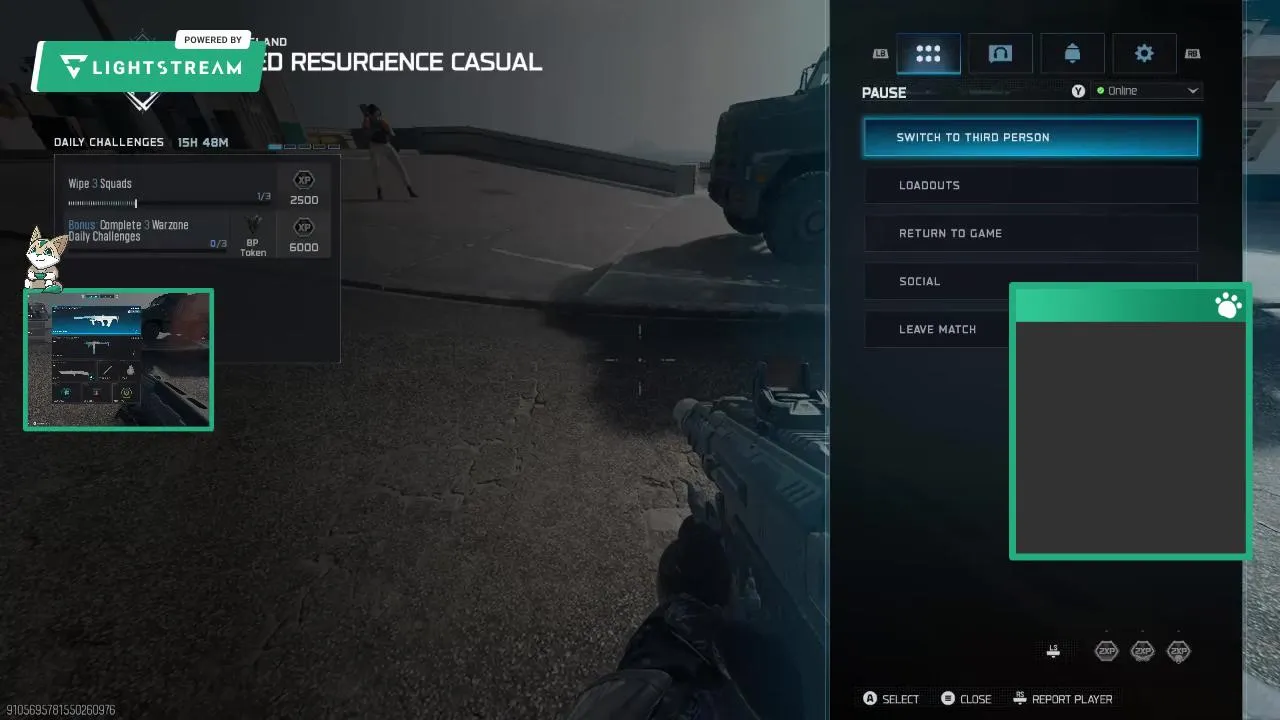The image size is (1280, 720).
Task: Click the first 2XP token icon
Action: (1106, 651)
